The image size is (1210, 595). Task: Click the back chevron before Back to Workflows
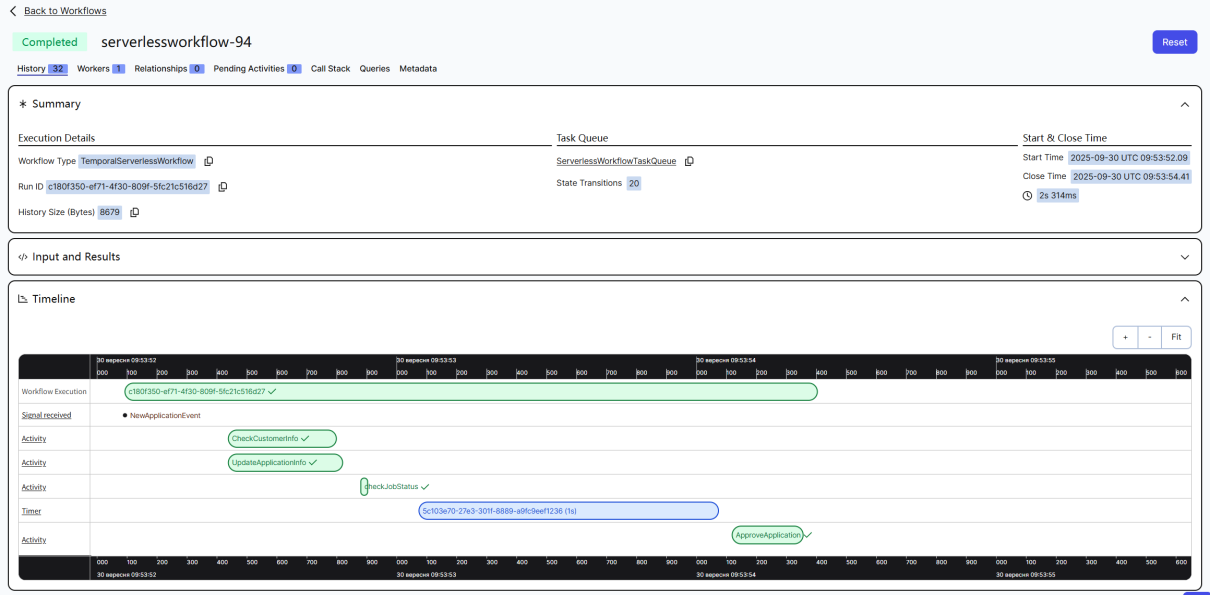pos(13,11)
